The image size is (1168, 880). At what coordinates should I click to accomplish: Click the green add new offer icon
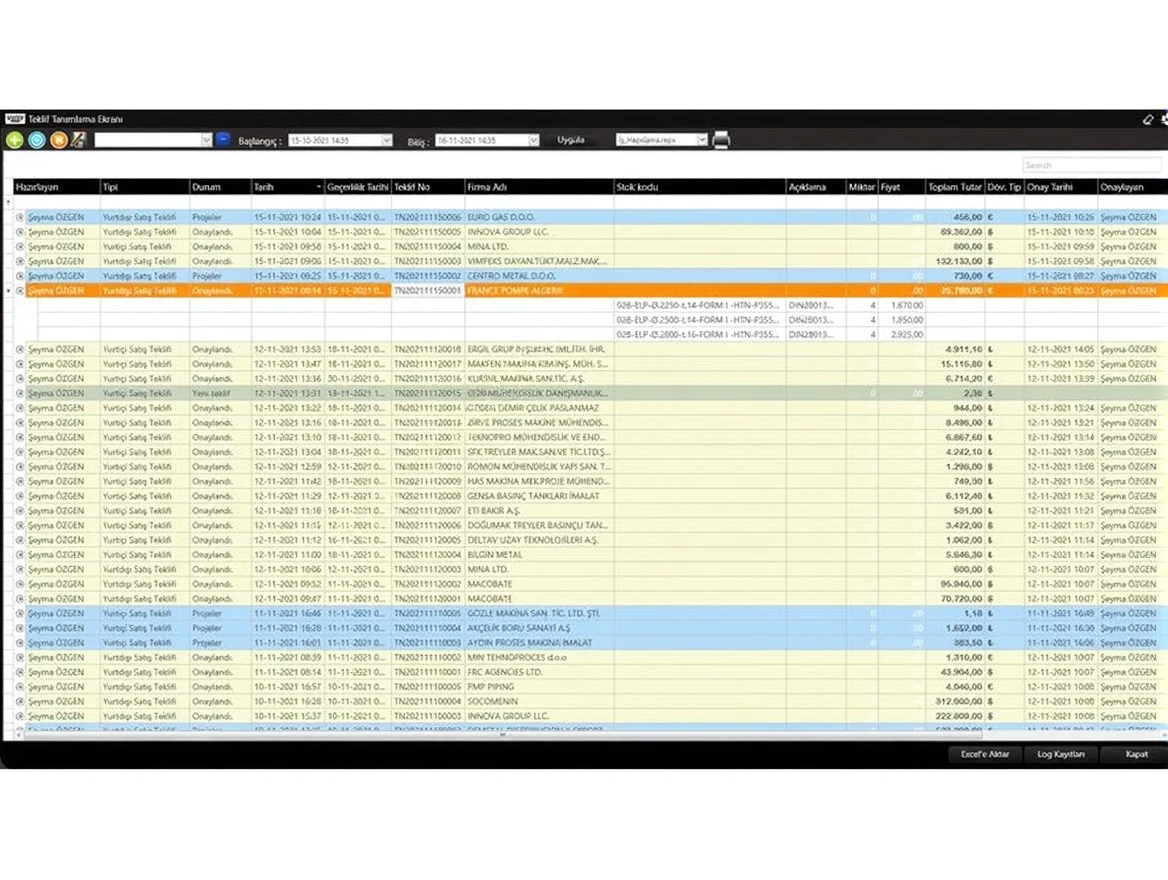(14, 140)
